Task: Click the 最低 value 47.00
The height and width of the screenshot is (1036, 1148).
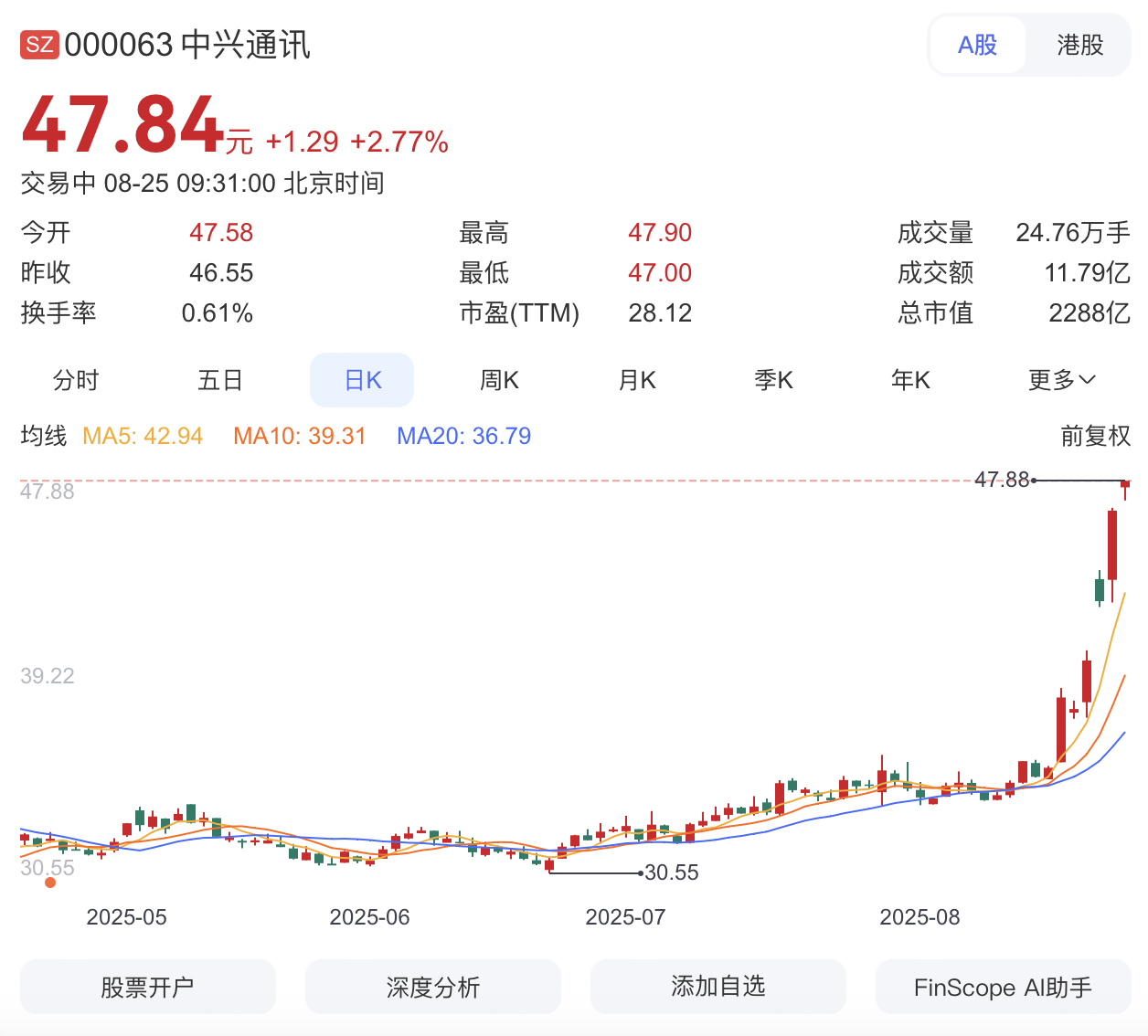Action: 660,273
